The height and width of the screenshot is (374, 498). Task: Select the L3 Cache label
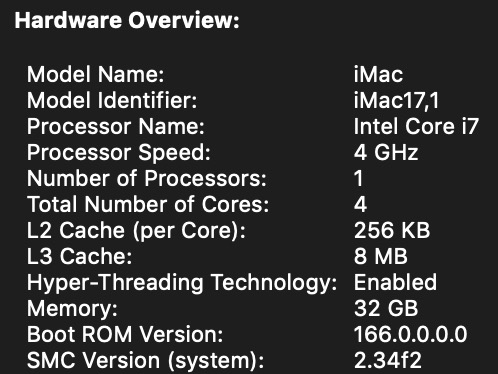79,256
